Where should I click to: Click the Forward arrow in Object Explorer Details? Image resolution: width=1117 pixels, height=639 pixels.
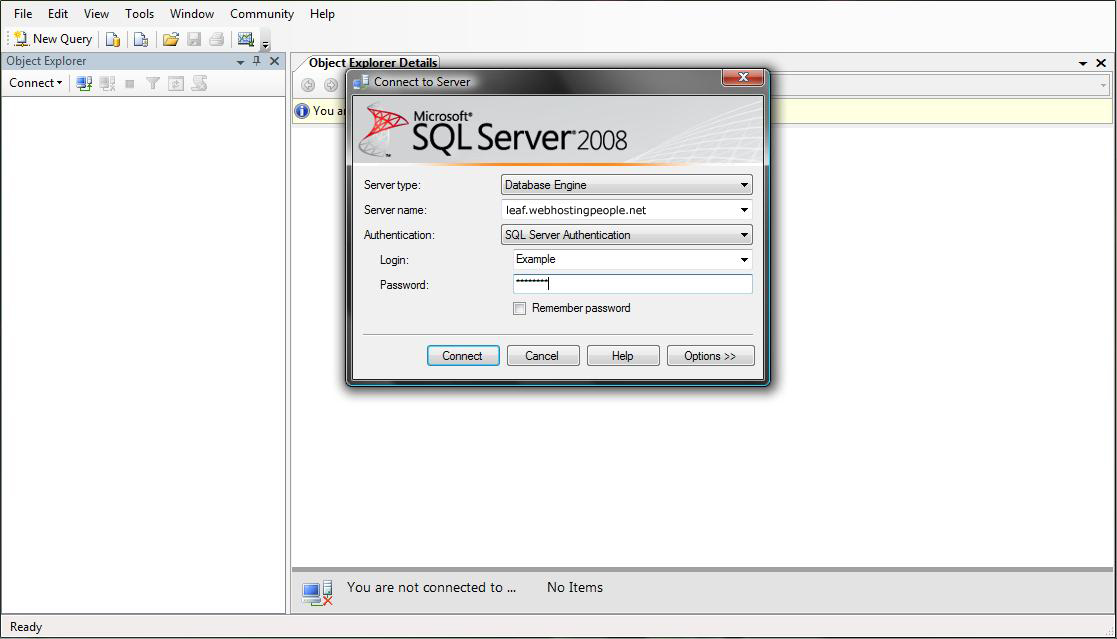pyautogui.click(x=331, y=85)
